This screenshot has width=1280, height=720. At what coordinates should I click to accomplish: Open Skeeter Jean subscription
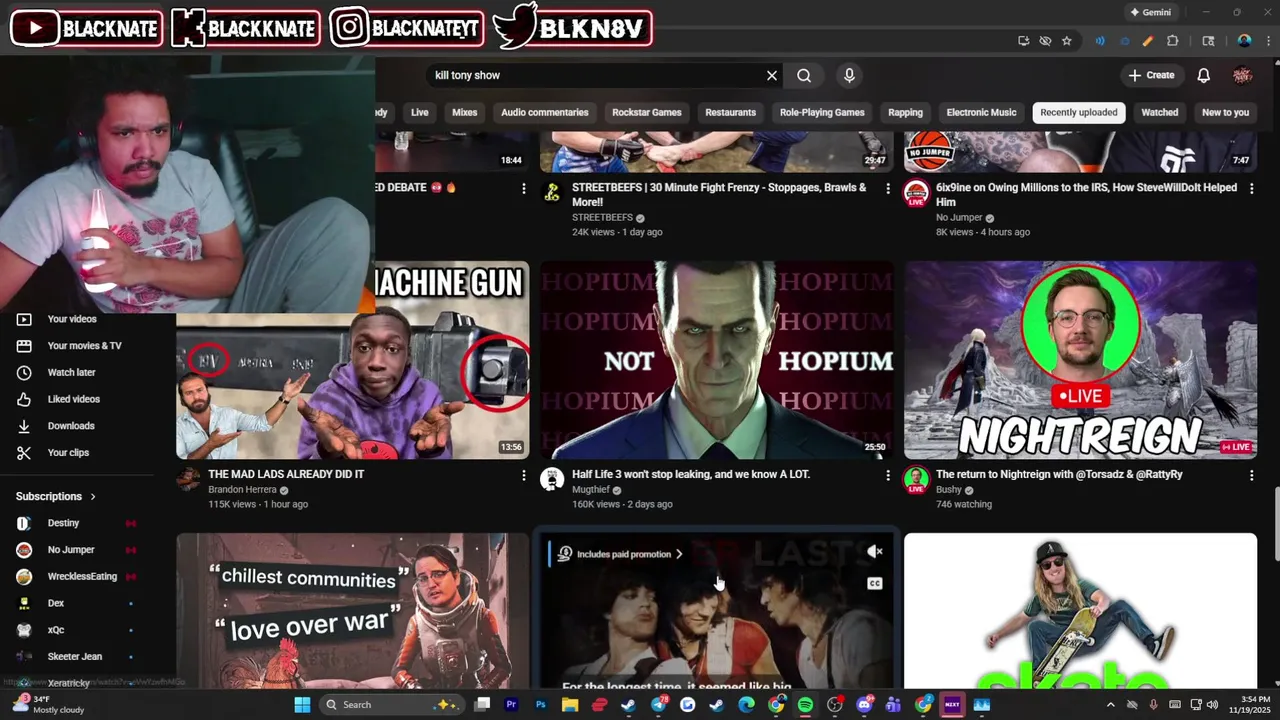(x=75, y=656)
